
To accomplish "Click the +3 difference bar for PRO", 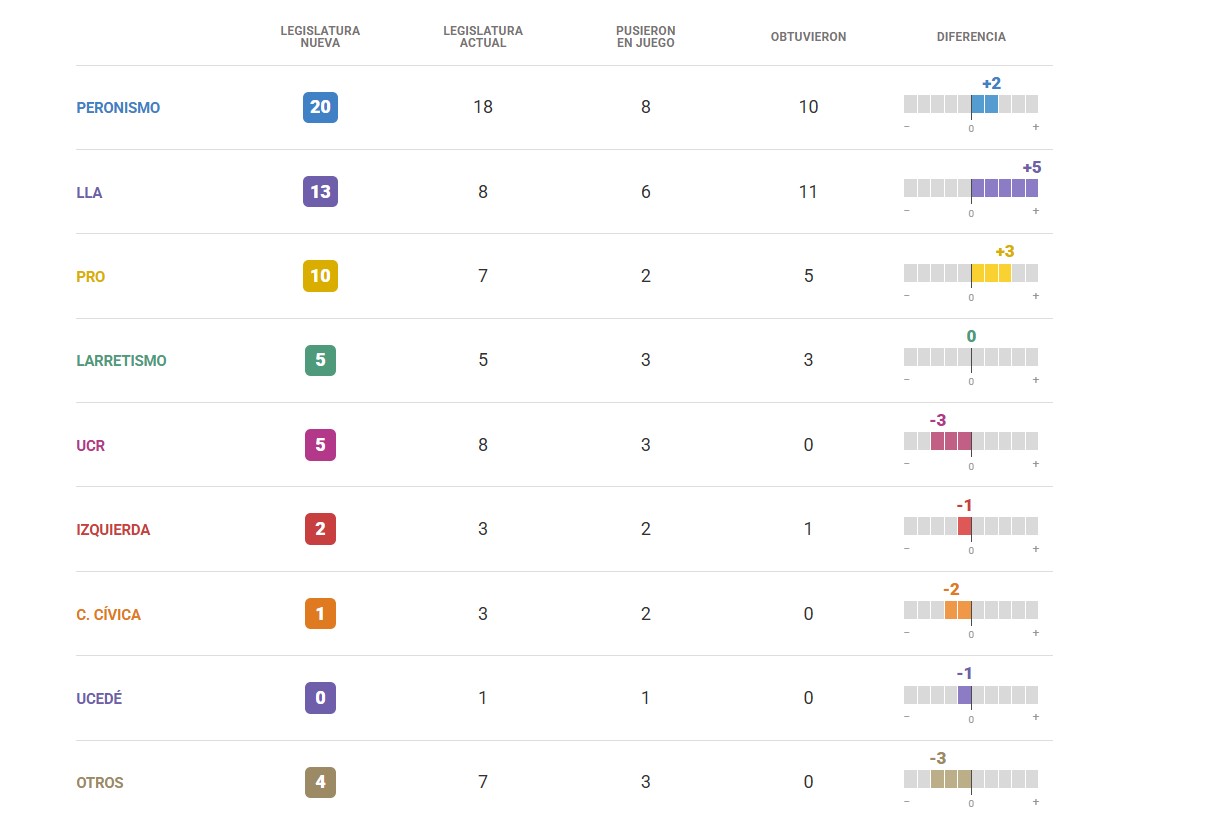I will coord(991,273).
